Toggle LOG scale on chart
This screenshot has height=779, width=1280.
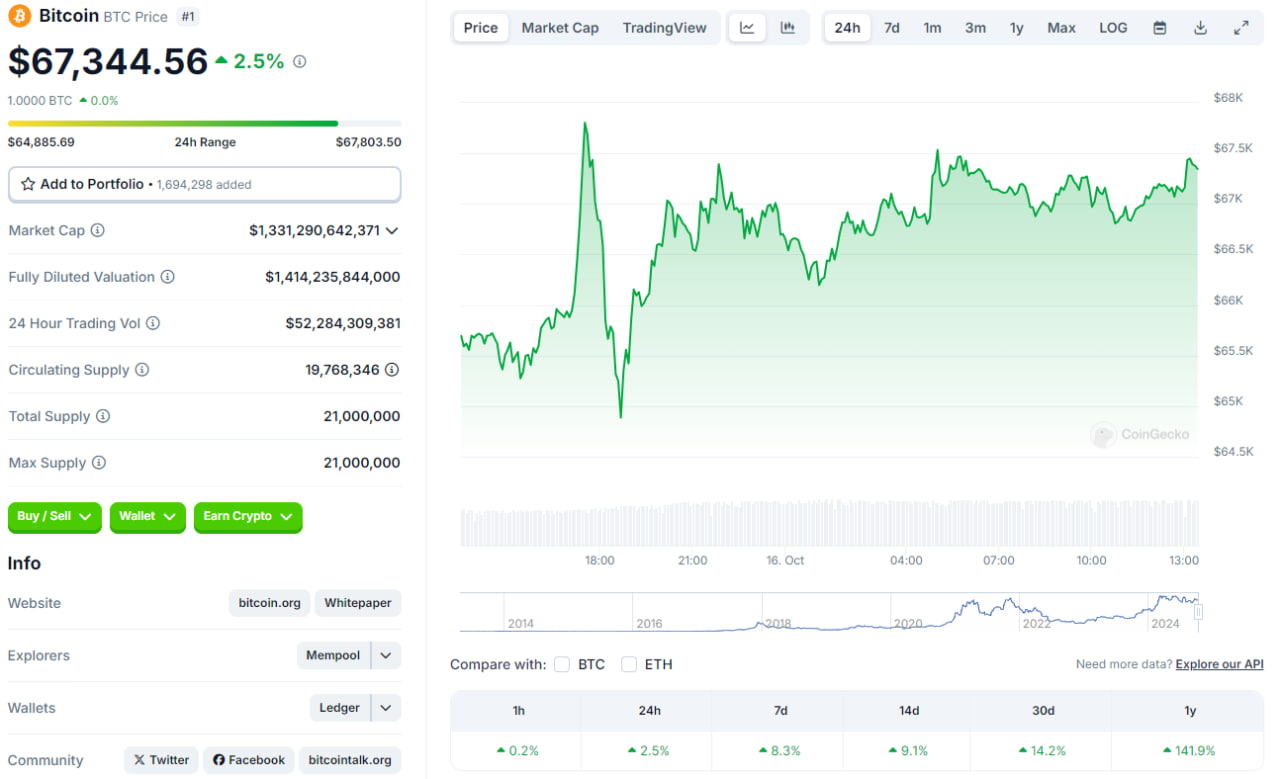point(1113,28)
